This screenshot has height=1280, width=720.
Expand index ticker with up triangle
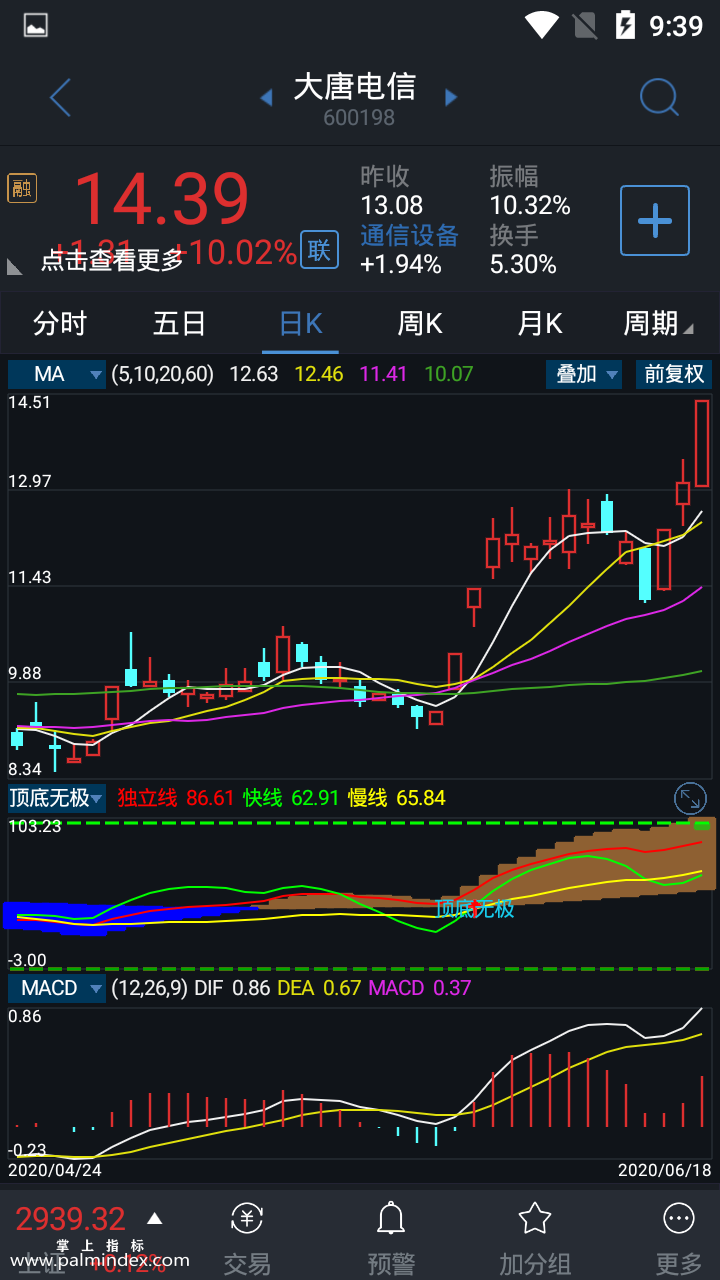pos(154,1218)
